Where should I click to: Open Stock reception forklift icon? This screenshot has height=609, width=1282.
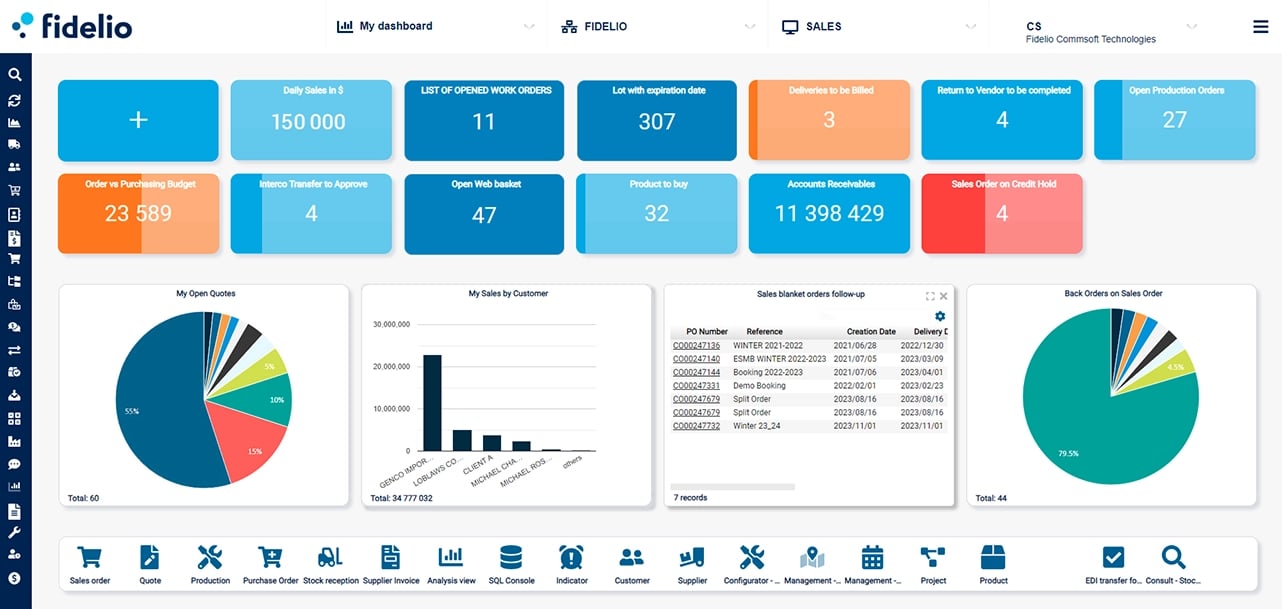tap(330, 557)
